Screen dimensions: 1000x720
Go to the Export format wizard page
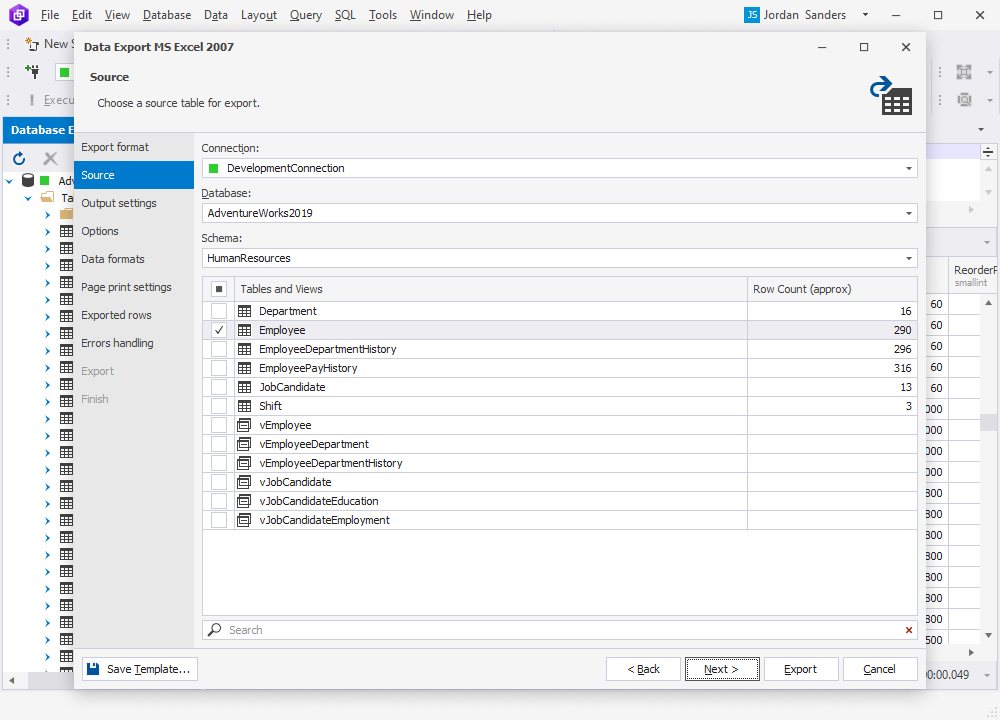[x=134, y=147]
